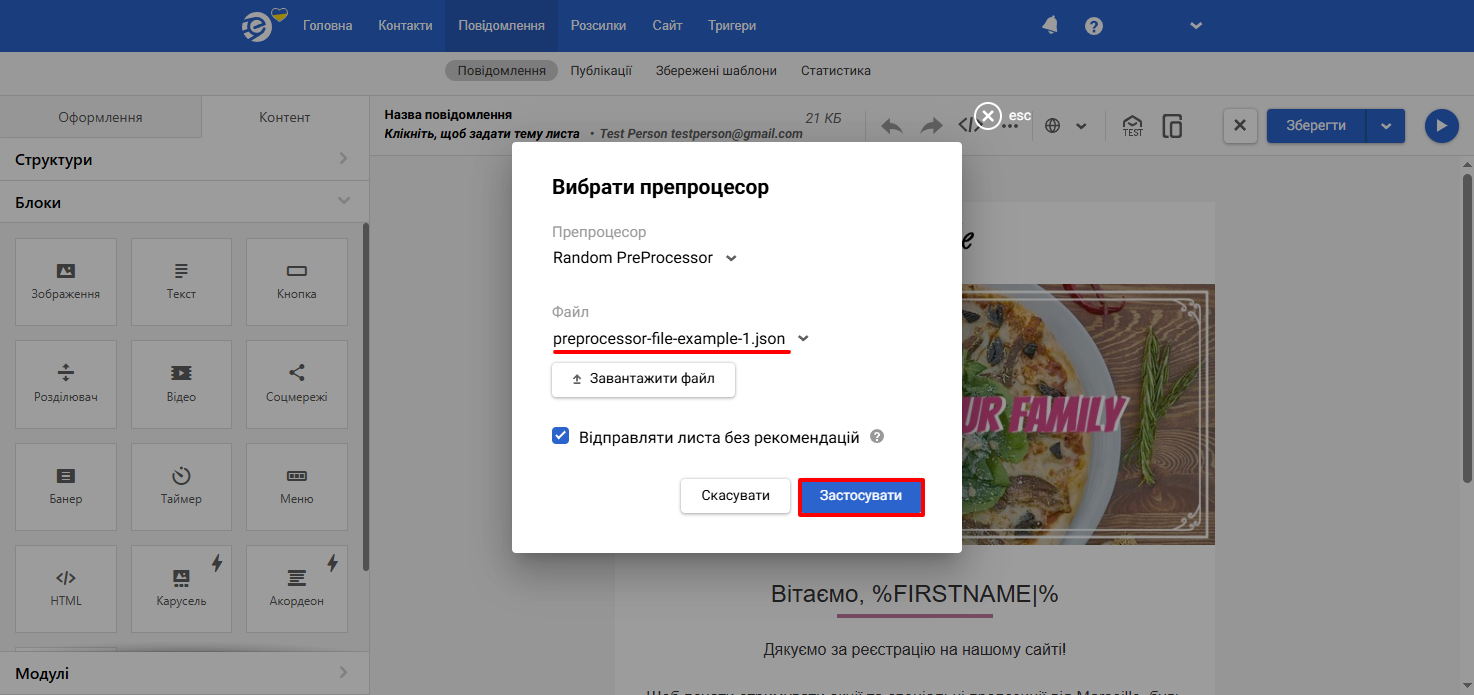Select the Банер block
This screenshot has height=695, width=1474.
coord(66,487)
